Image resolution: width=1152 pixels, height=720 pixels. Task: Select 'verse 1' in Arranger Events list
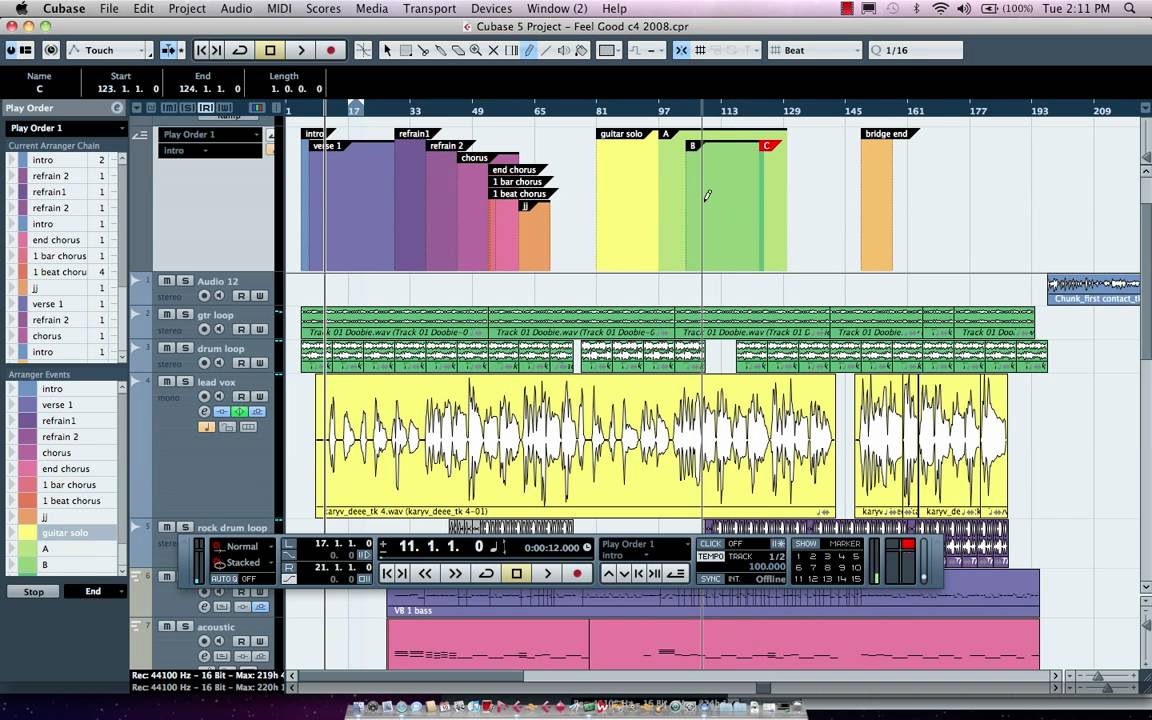pyautogui.click(x=57, y=405)
